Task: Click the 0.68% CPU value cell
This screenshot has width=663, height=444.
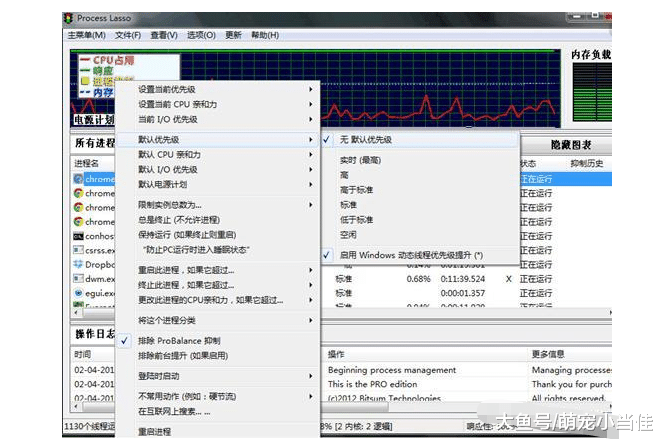Action: tap(418, 279)
